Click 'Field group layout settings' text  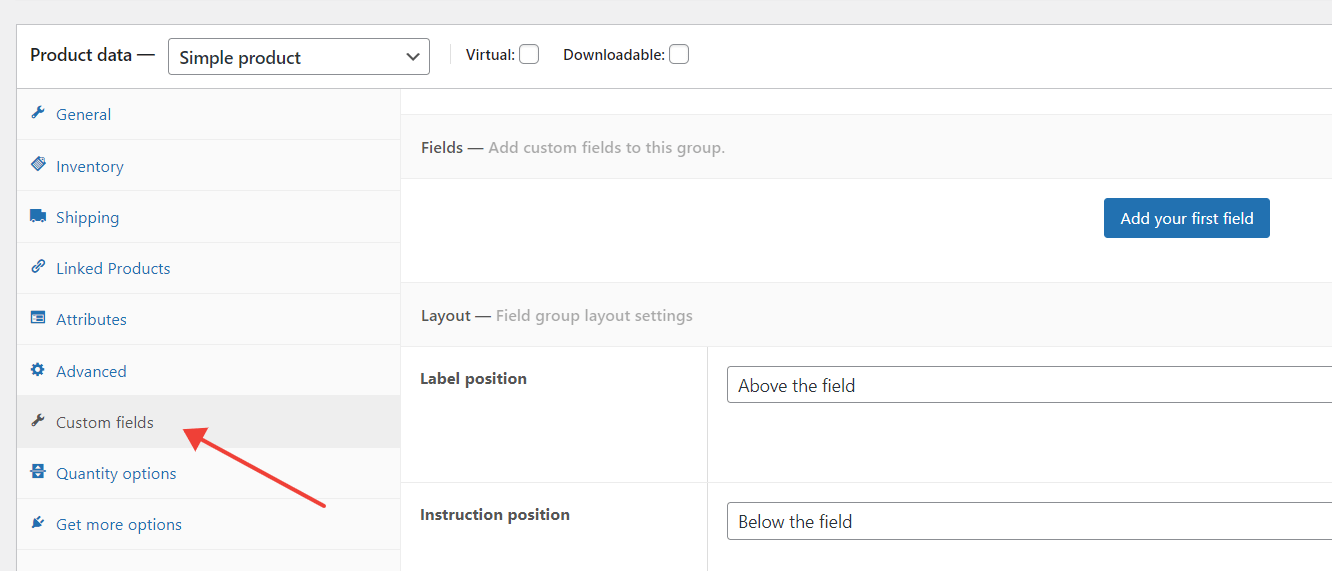(594, 315)
